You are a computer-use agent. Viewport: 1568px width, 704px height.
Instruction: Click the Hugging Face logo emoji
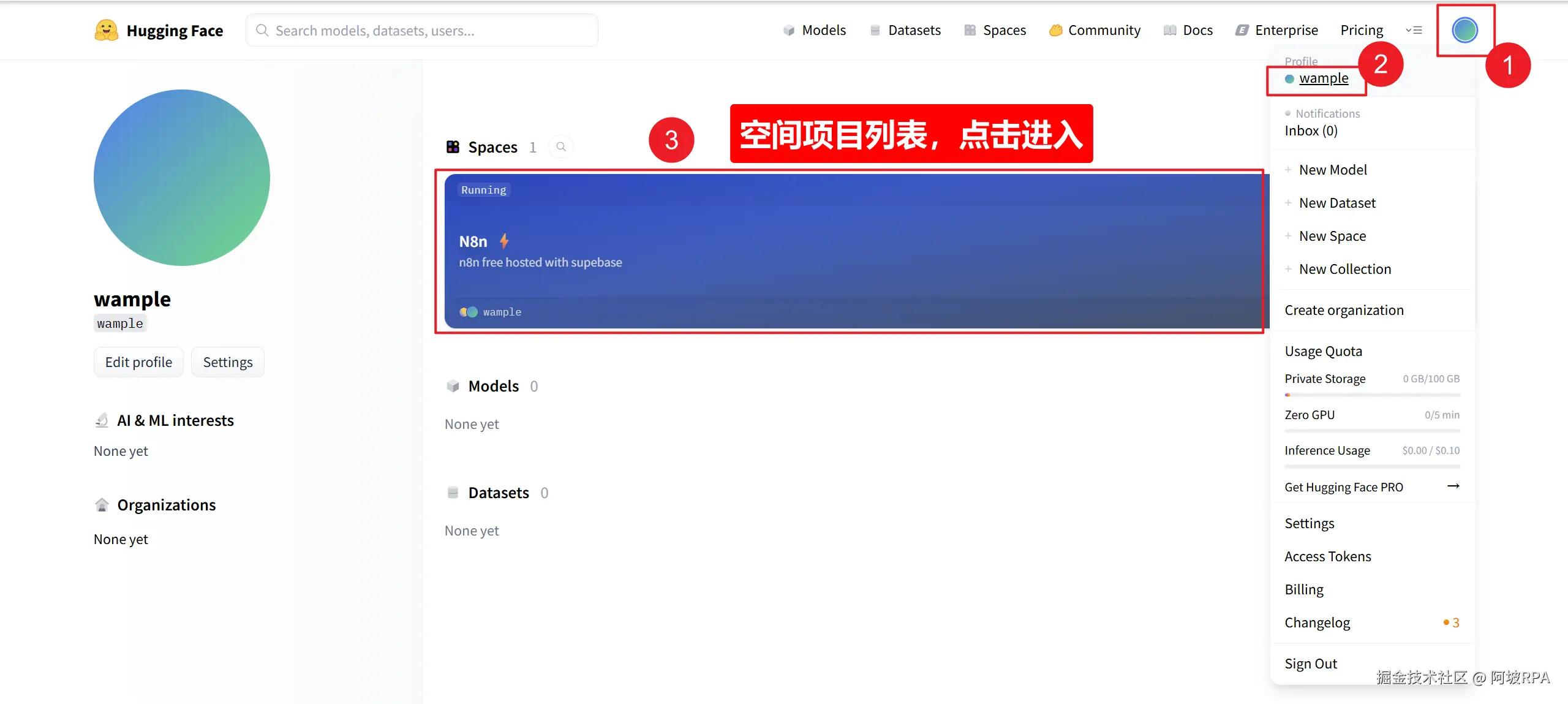click(106, 30)
